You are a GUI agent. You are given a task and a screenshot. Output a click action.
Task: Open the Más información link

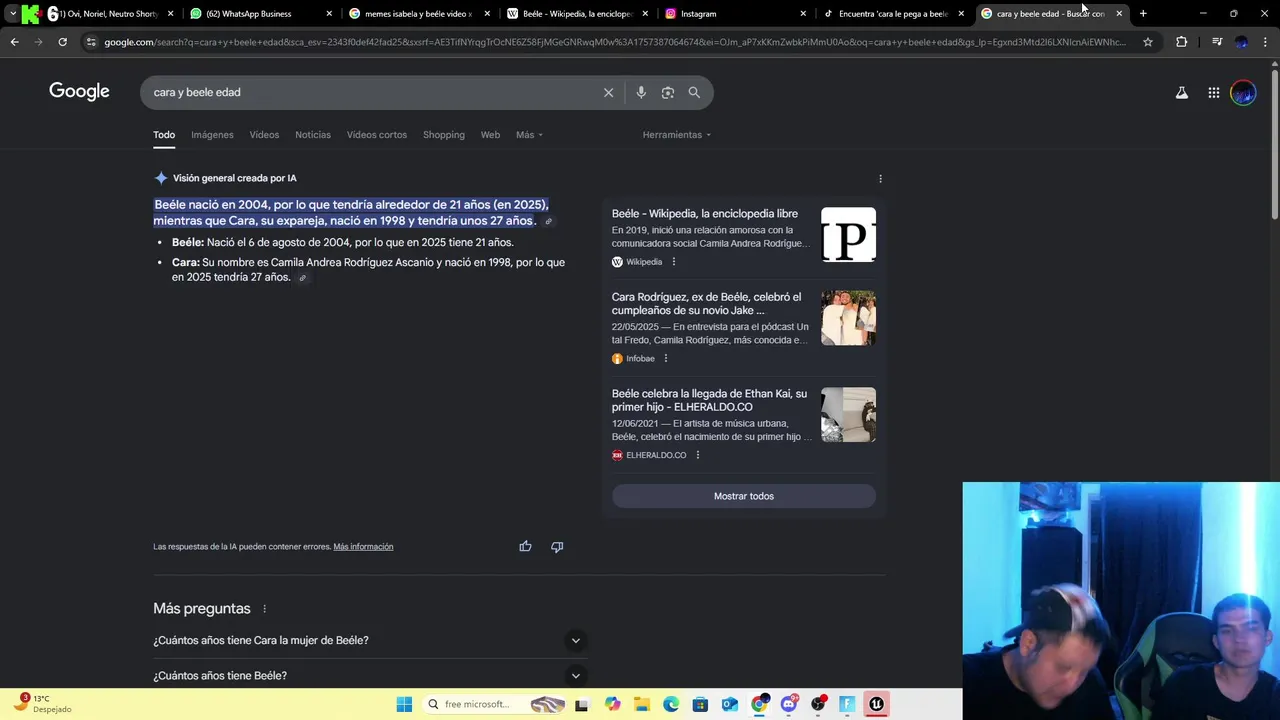363,547
